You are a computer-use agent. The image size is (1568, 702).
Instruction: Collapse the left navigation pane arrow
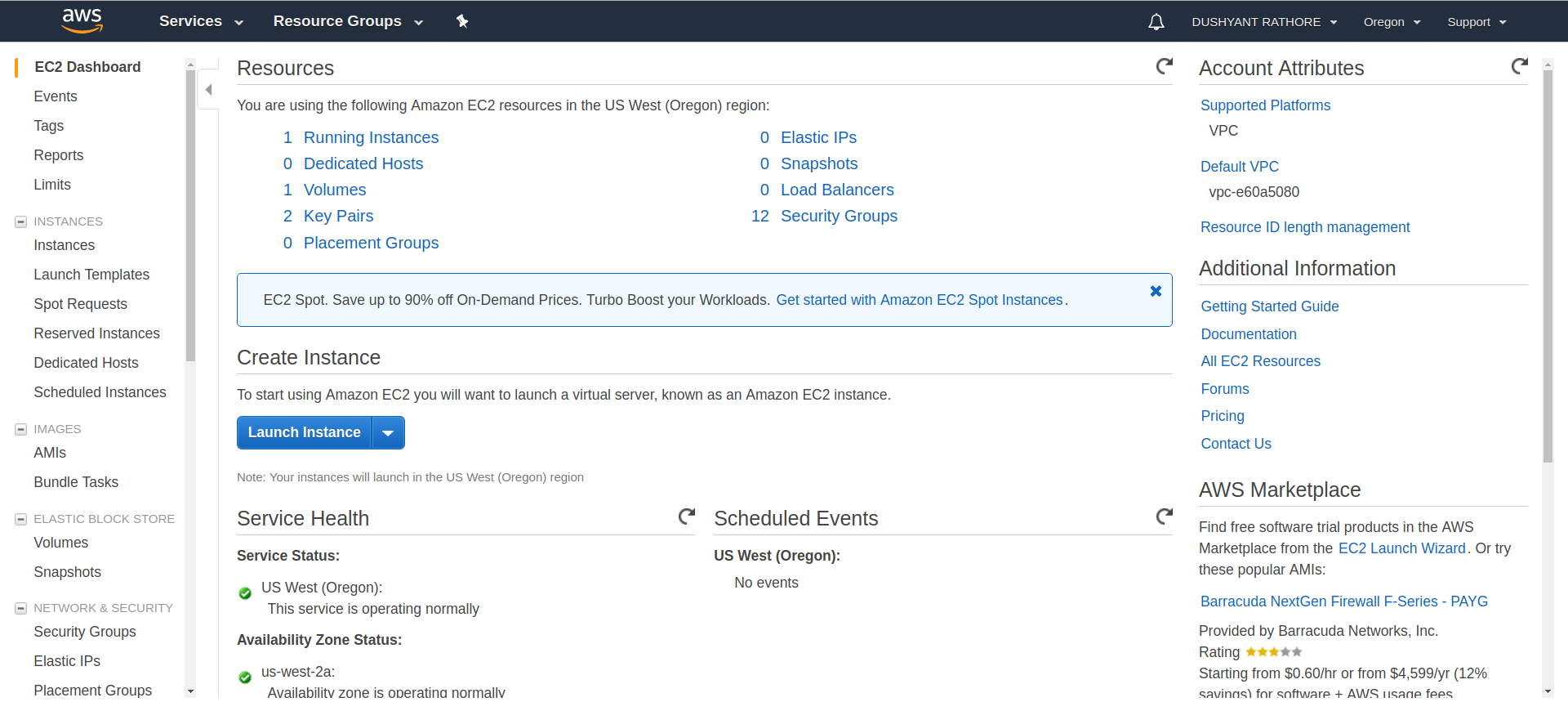[x=209, y=90]
